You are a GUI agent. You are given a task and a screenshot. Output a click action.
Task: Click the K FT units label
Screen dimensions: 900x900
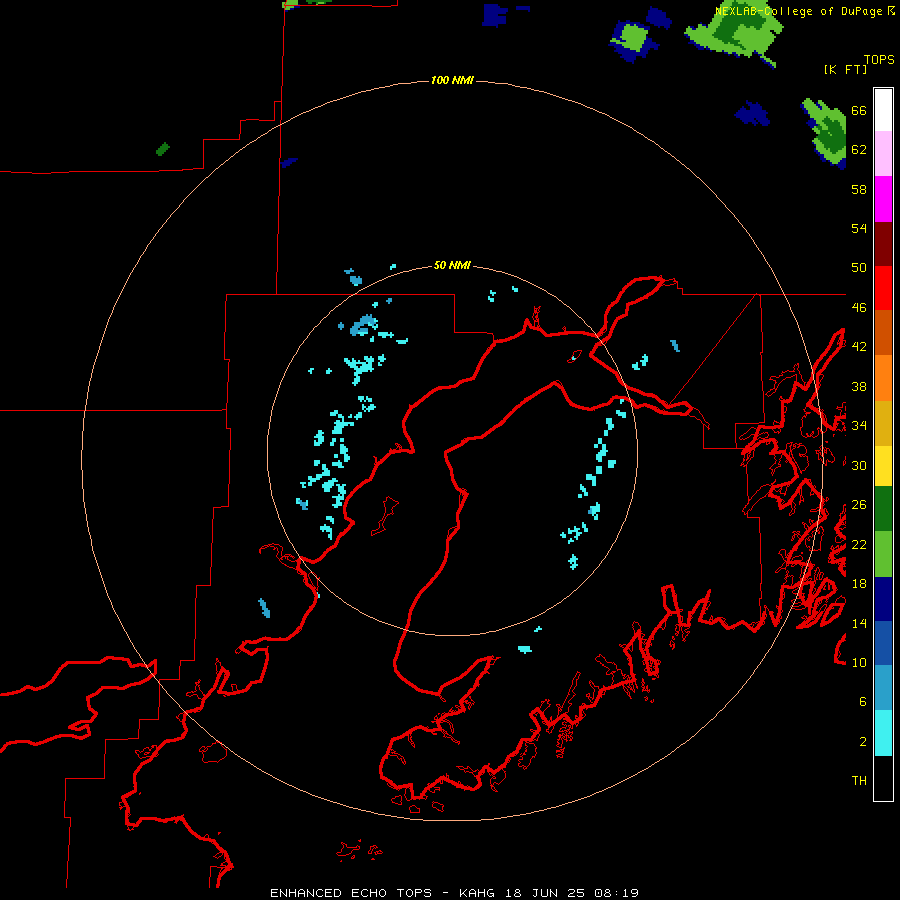tap(845, 69)
